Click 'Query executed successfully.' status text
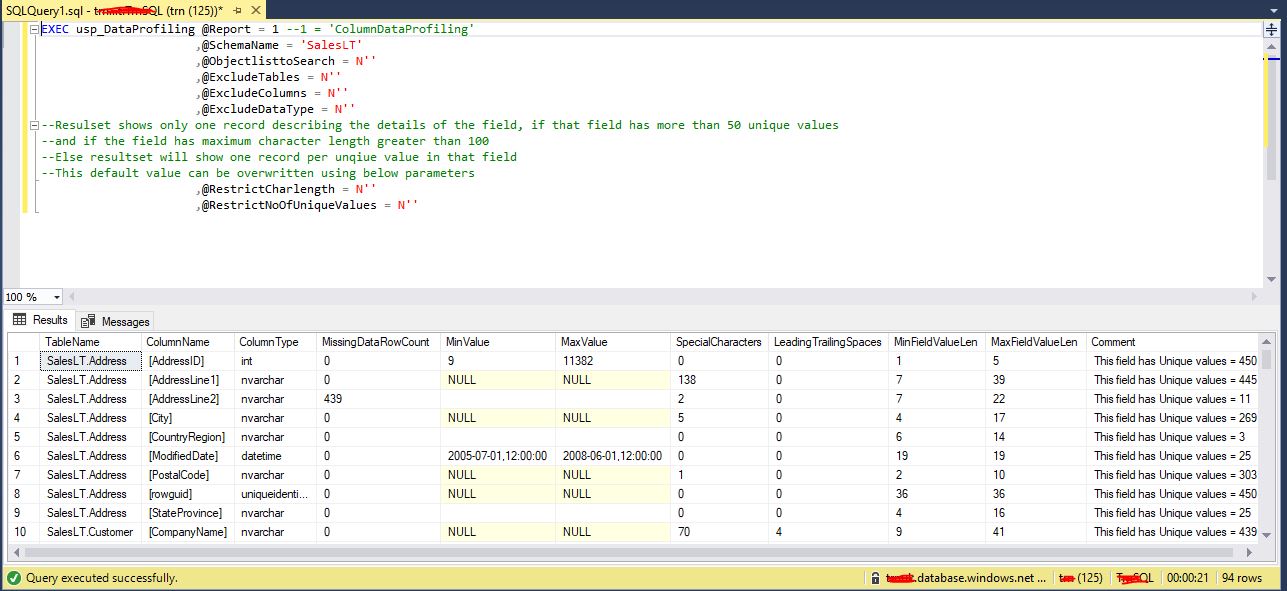 (101, 578)
